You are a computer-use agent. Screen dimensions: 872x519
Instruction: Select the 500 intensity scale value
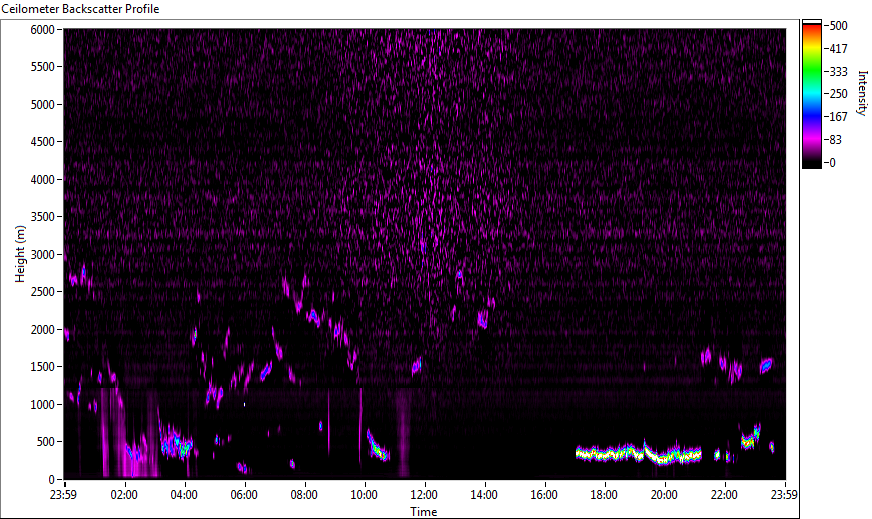tap(838, 26)
